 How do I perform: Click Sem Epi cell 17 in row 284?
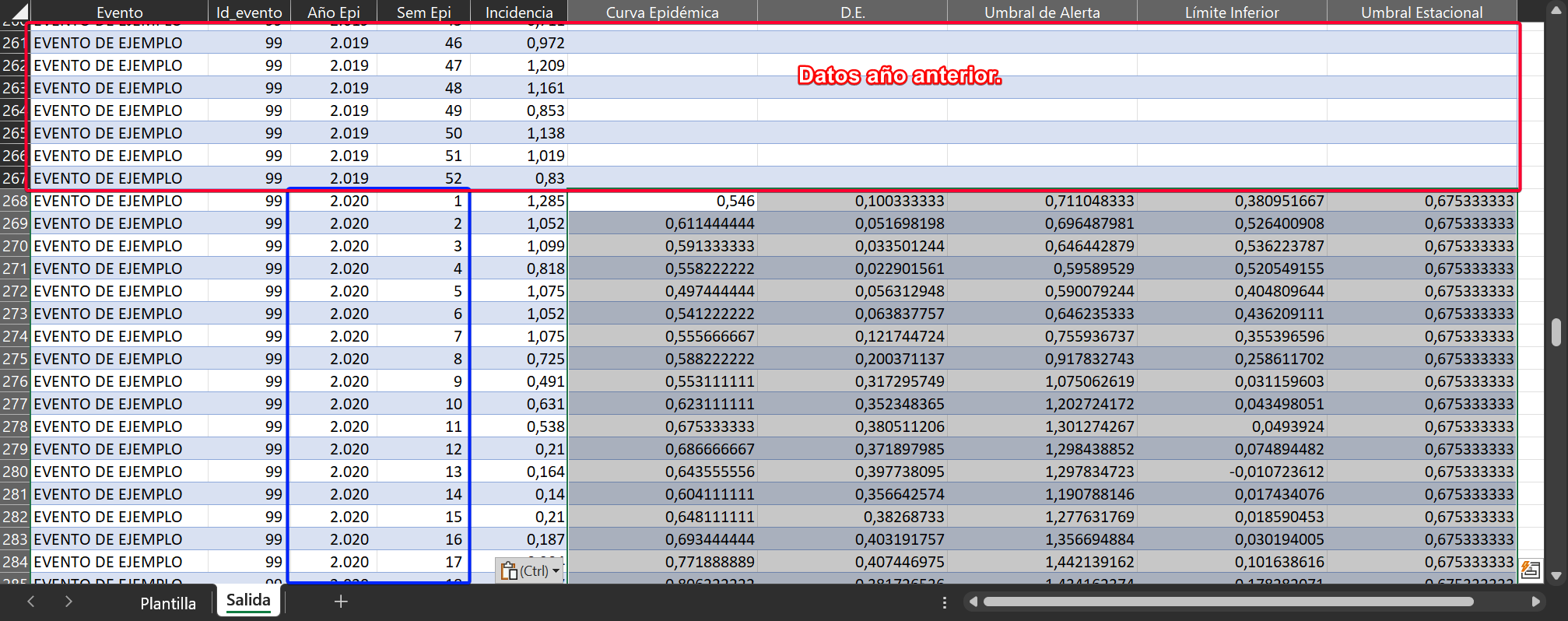click(423, 562)
